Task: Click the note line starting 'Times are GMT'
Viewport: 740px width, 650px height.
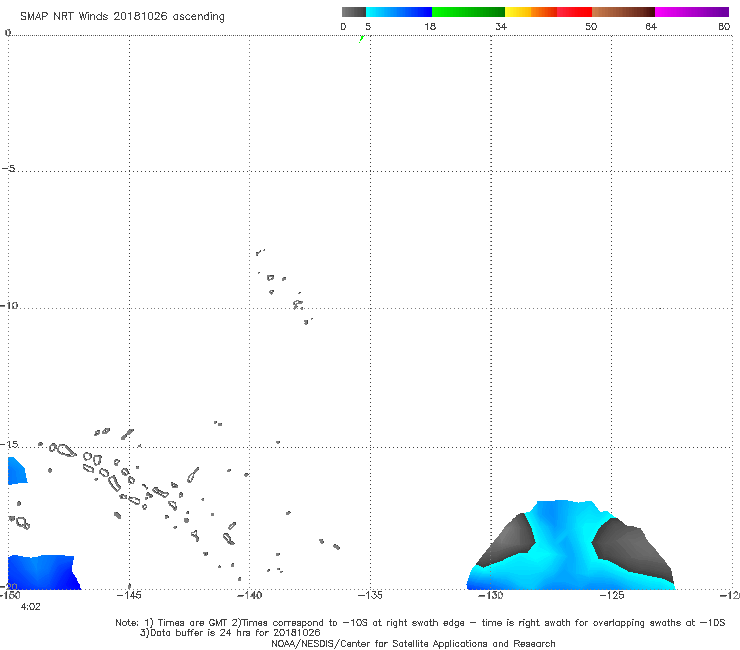Action: coord(420,623)
